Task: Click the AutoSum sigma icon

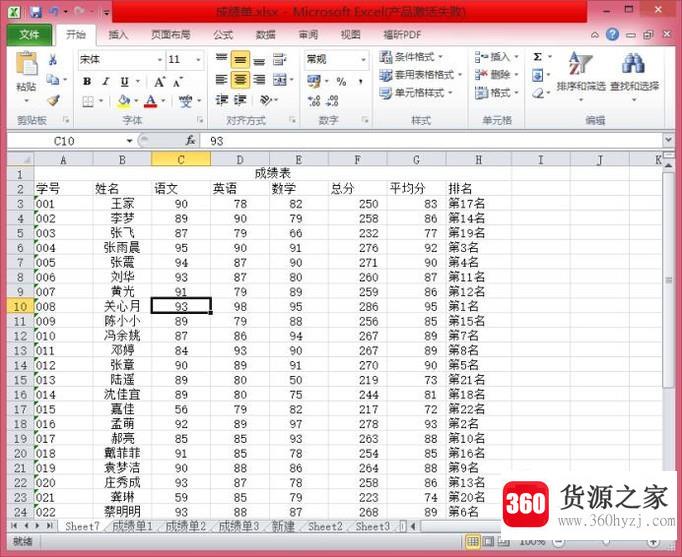Action: (x=538, y=57)
